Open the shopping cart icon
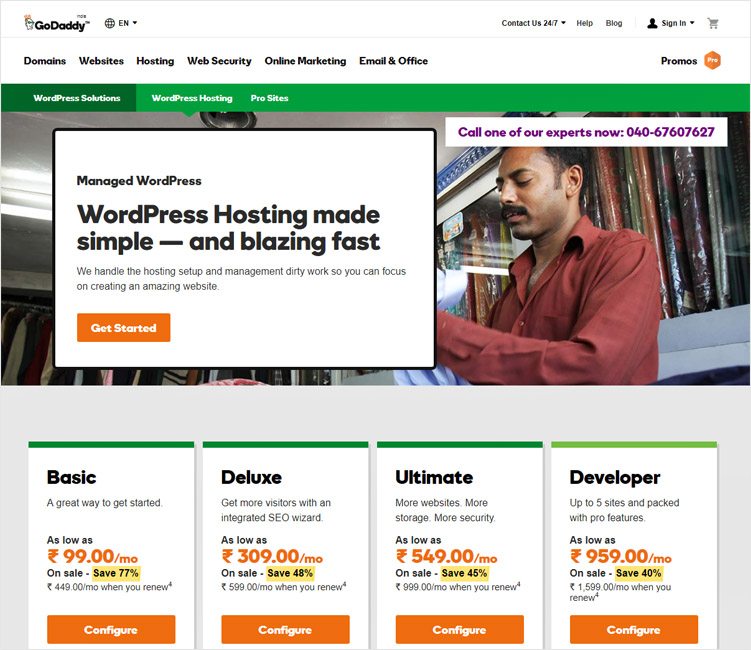The width and height of the screenshot is (751, 650). [x=713, y=23]
